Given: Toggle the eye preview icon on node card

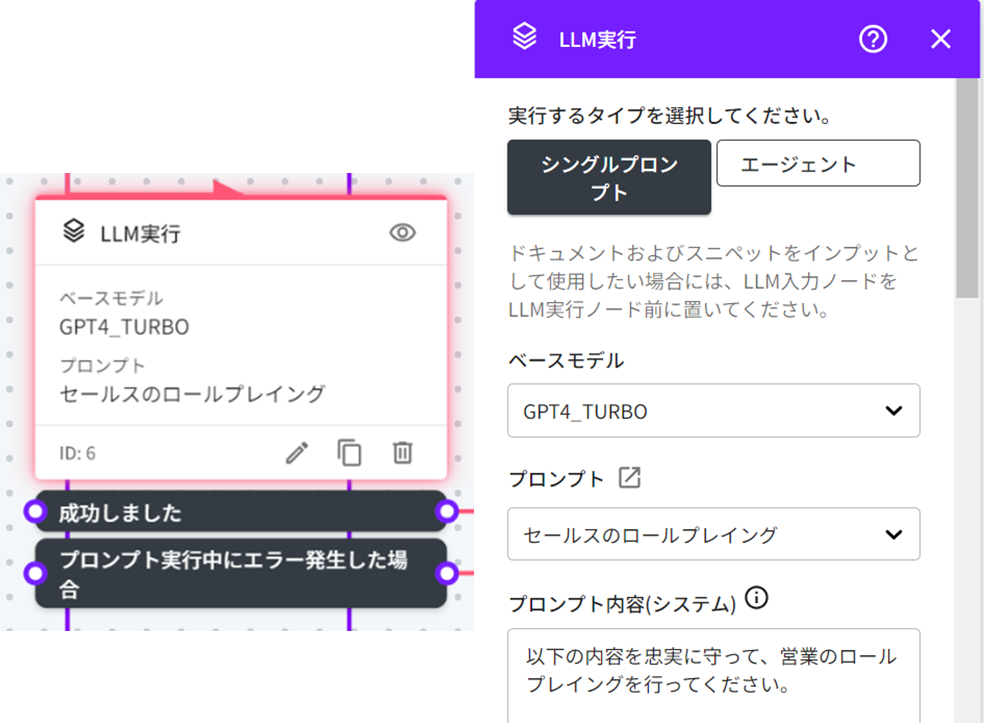Looking at the screenshot, I should coord(402,233).
